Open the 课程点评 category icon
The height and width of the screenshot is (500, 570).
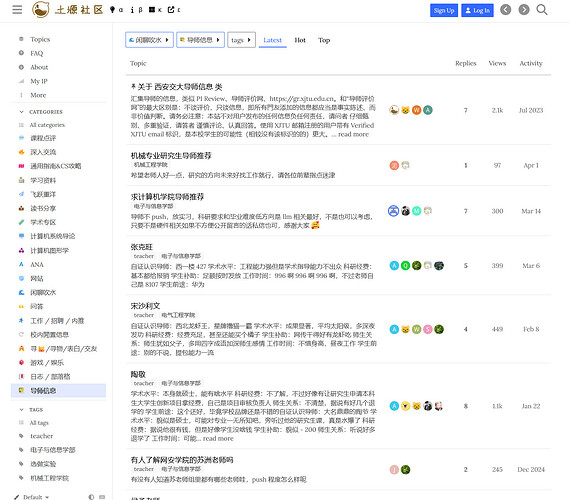point(21,138)
